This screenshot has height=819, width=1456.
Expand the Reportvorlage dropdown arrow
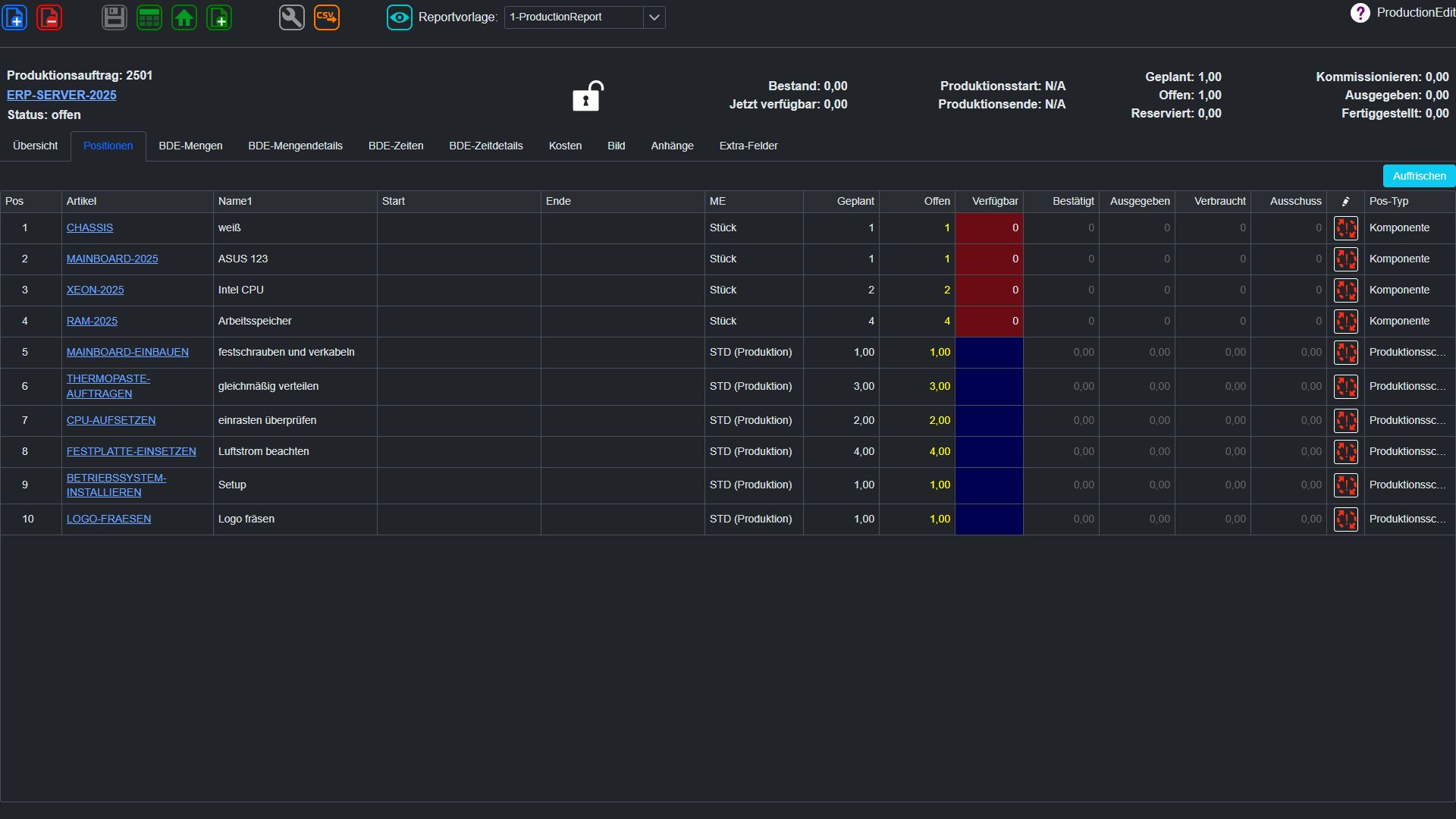pos(654,17)
